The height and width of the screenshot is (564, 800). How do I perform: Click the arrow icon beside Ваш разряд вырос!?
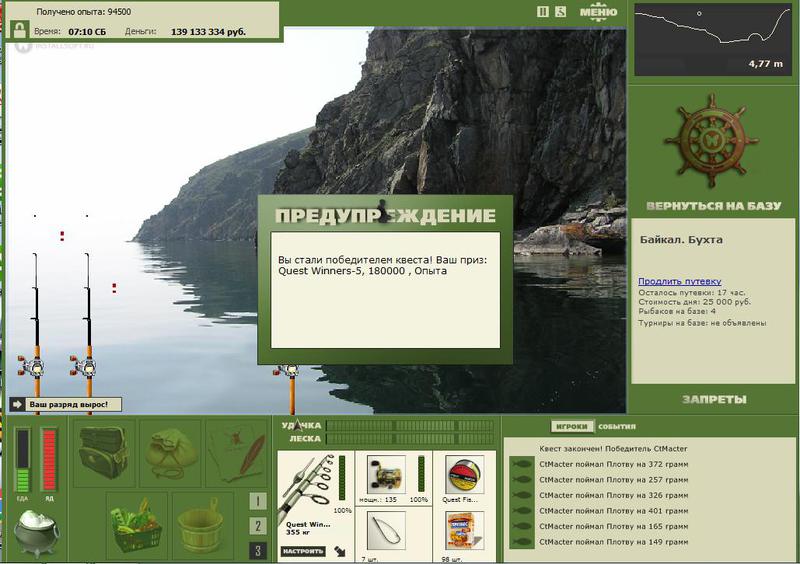pos(17,405)
